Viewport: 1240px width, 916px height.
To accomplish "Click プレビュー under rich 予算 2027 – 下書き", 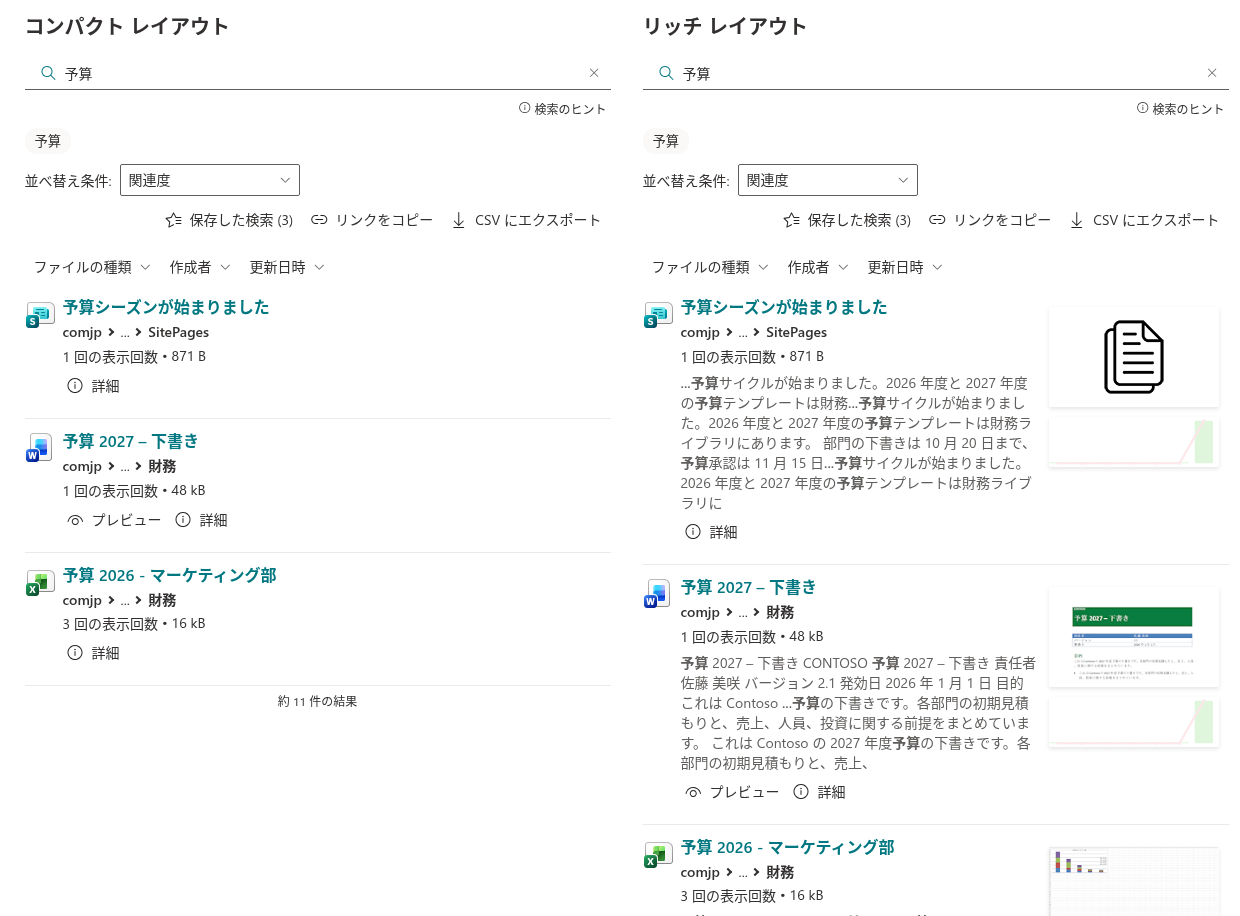I will (732, 792).
